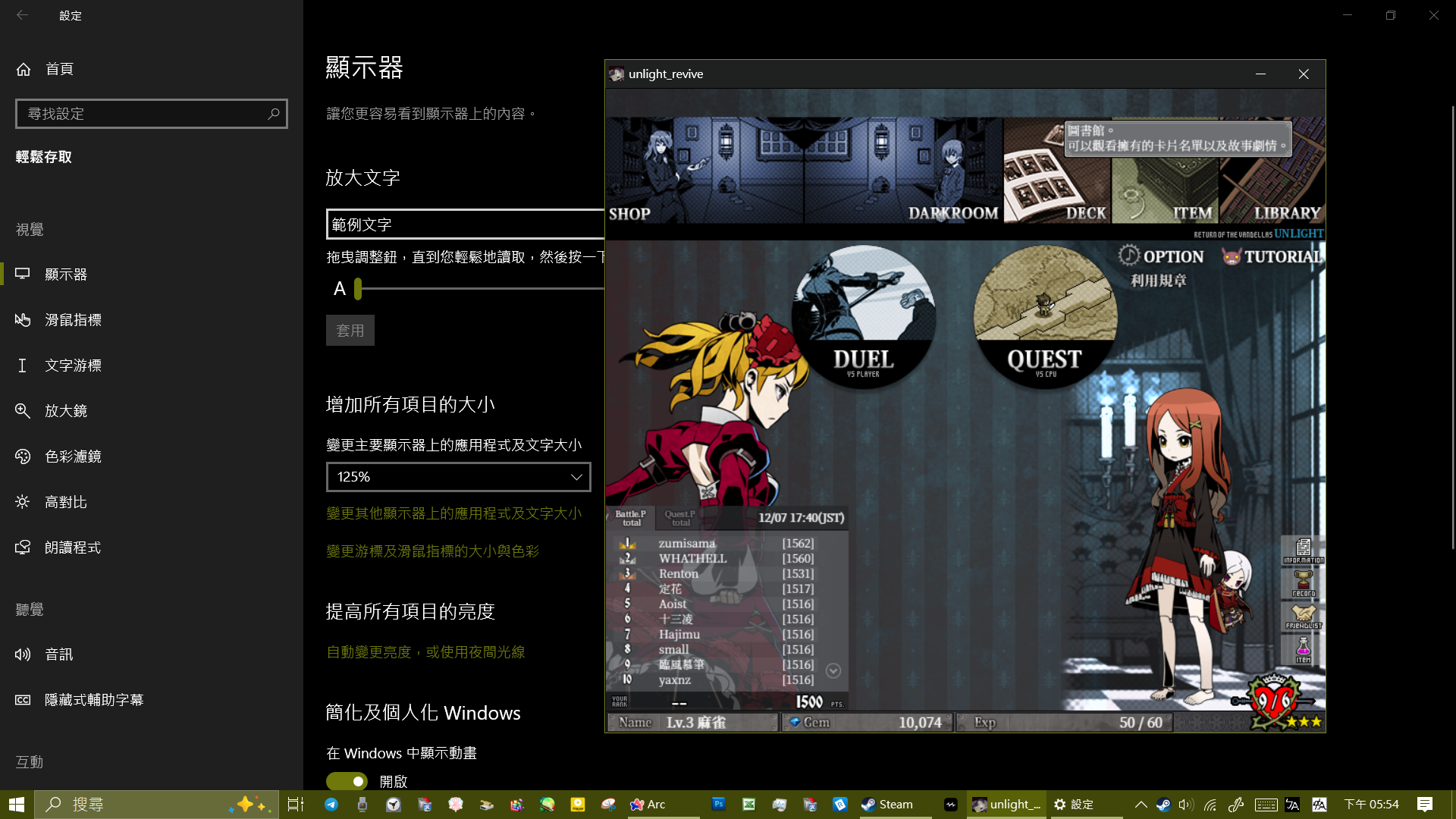Select the DUEL vs player mode
The height and width of the screenshot is (819, 1456).
point(863,317)
